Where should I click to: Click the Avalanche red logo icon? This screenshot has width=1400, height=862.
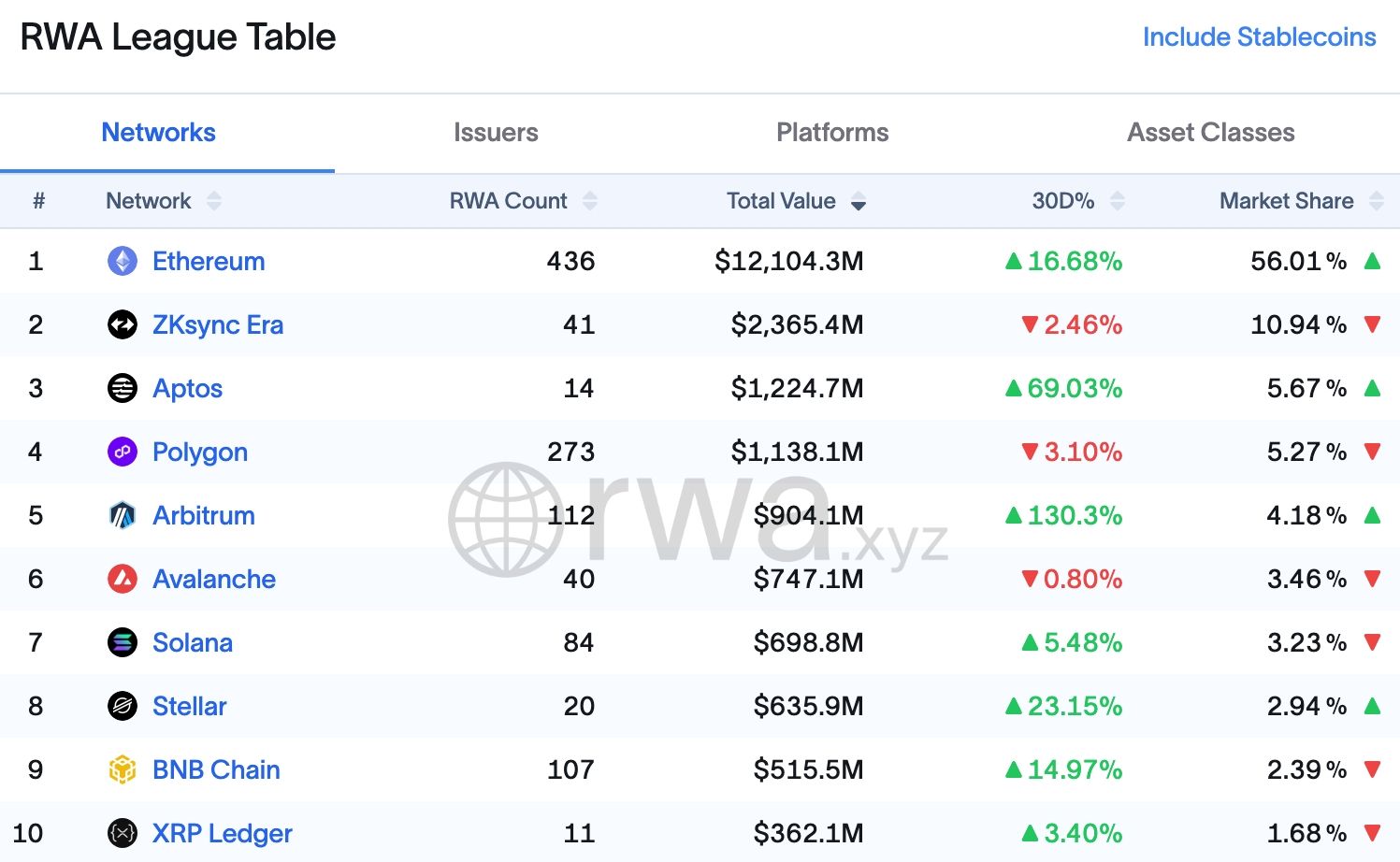pos(123,579)
